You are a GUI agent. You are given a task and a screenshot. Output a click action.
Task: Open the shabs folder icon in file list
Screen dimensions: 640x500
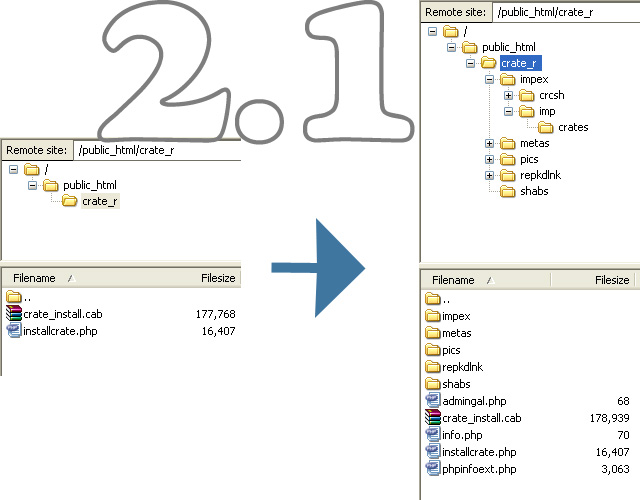point(433,384)
